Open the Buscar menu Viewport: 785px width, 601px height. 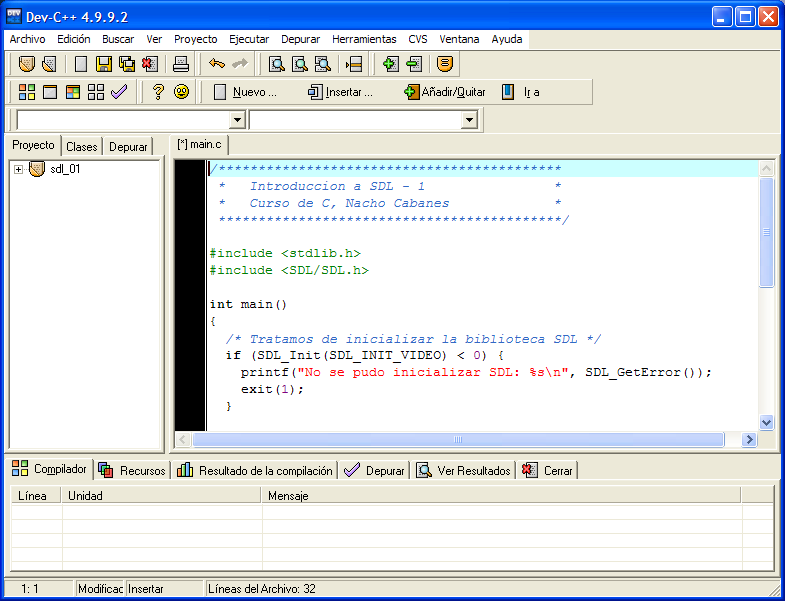pos(118,39)
